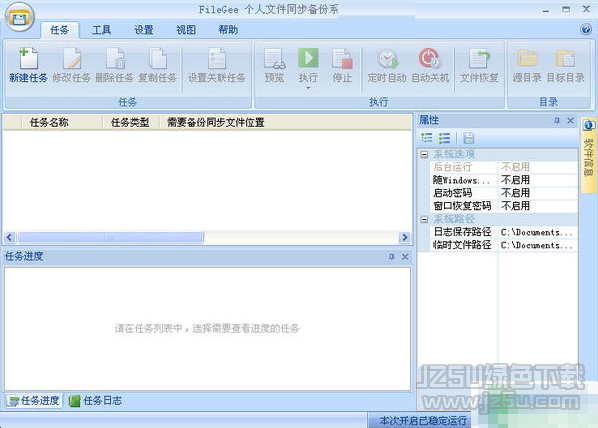Switch to the 设置 ribbon tab
The width and height of the screenshot is (598, 428).
(x=144, y=30)
